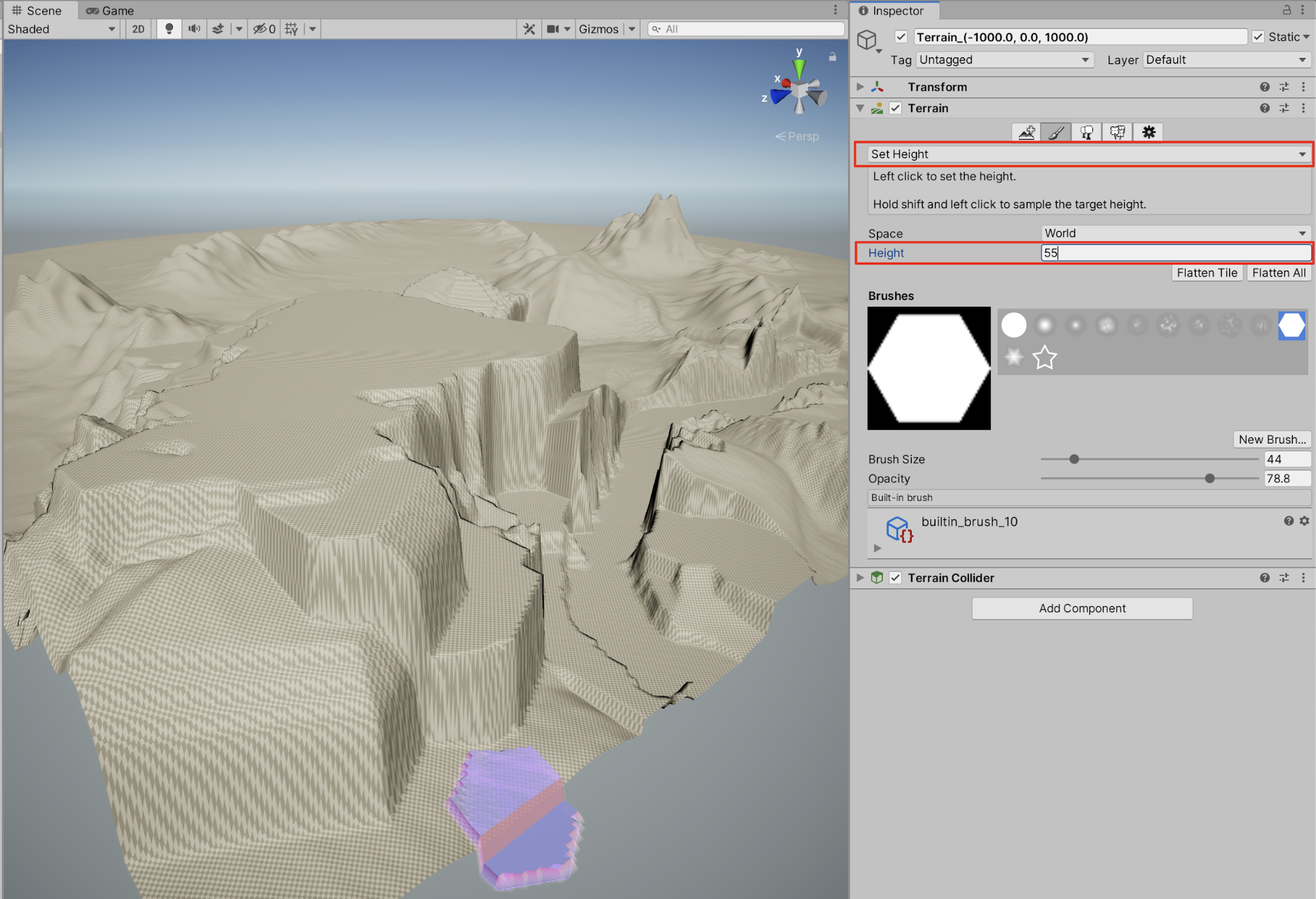Disable the Terrain Collider component checkbox
Image resolution: width=1316 pixels, height=899 pixels.
(895, 578)
